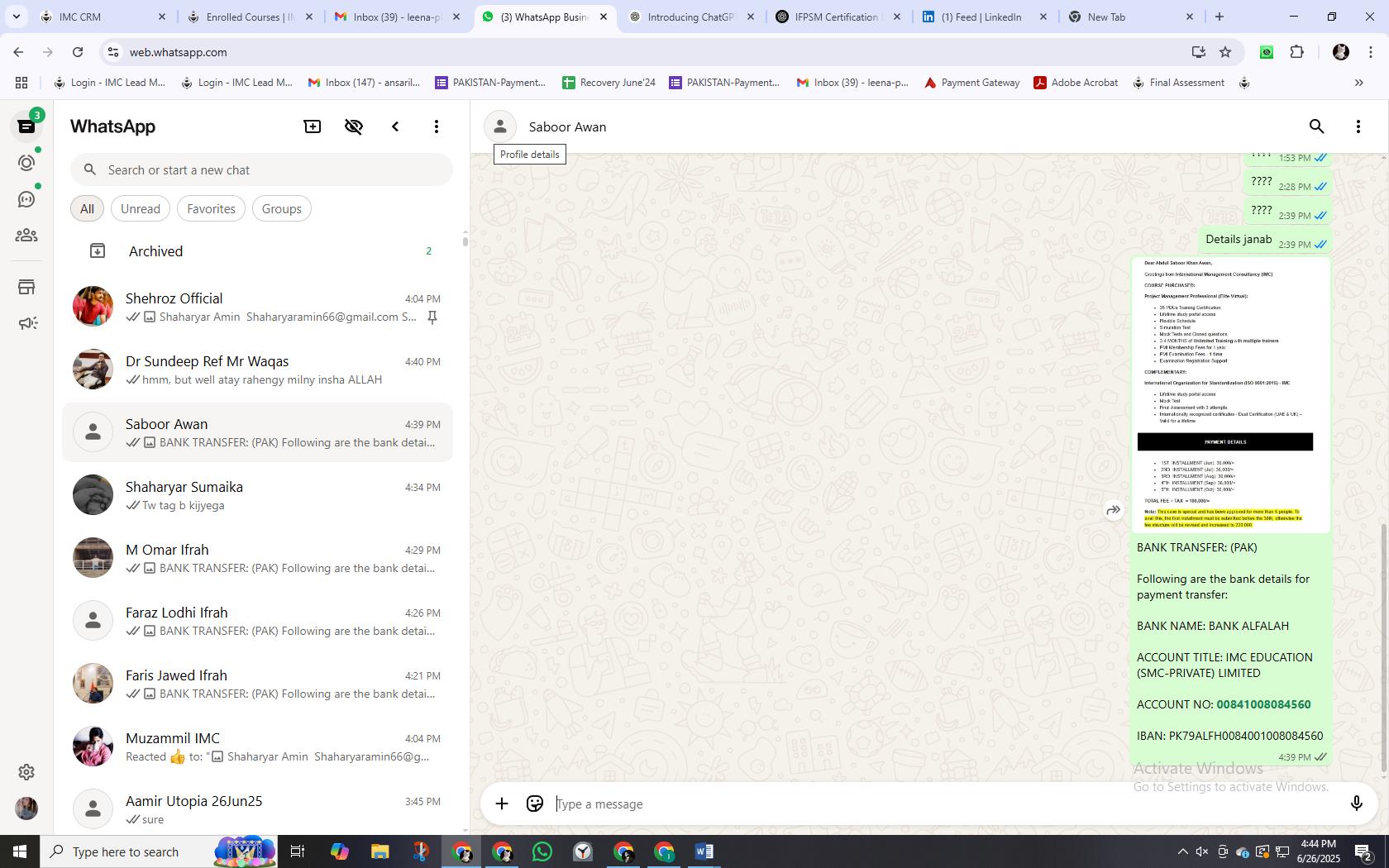The image size is (1389, 868).
Task: Open Final Assessment bookmark
Action: [1179, 83]
